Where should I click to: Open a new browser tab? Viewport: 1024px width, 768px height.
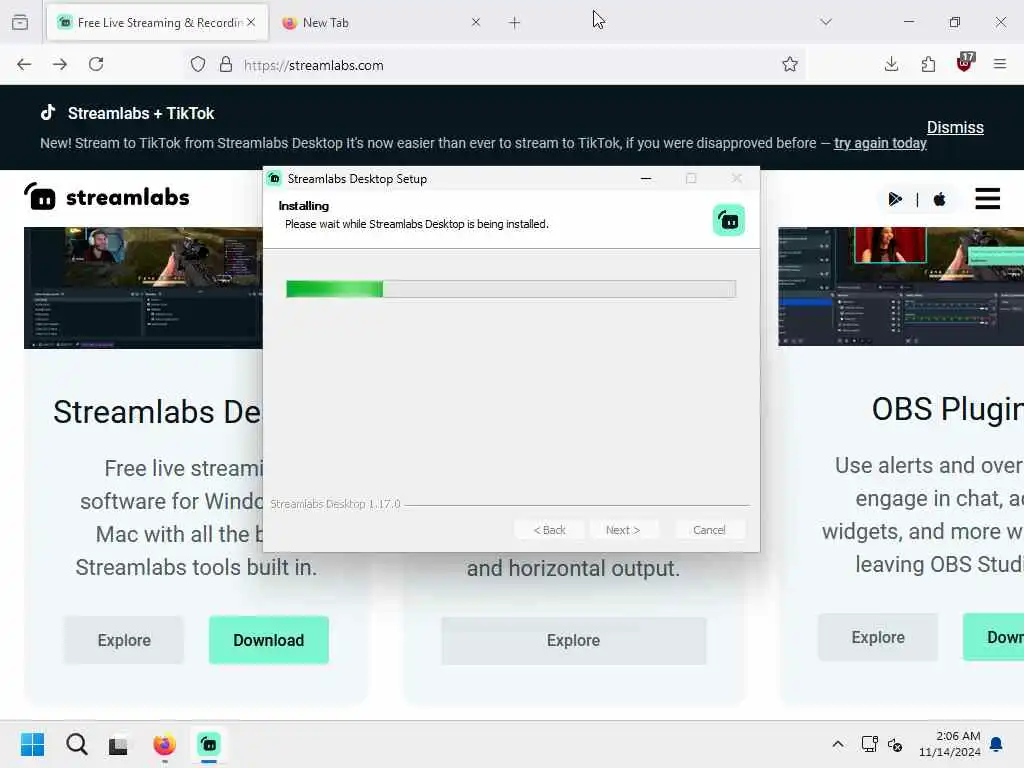pyautogui.click(x=515, y=23)
